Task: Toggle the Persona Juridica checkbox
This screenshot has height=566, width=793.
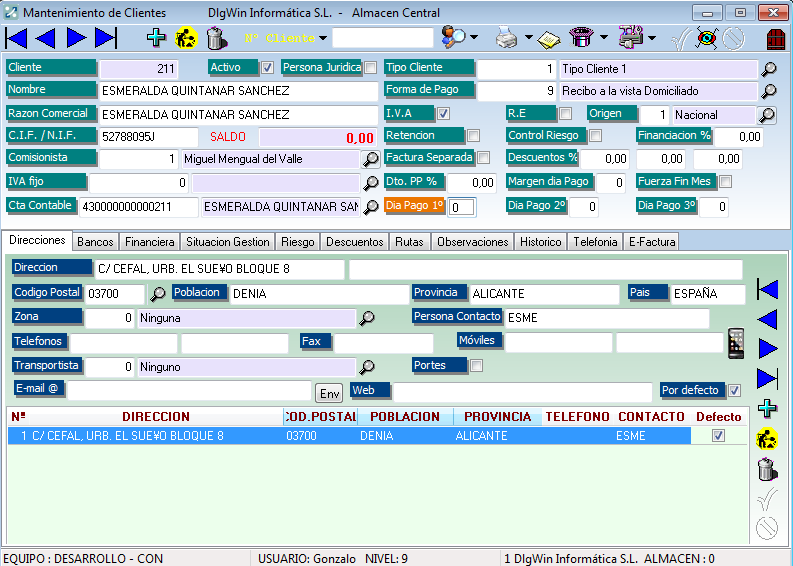Action: pyautogui.click(x=371, y=67)
